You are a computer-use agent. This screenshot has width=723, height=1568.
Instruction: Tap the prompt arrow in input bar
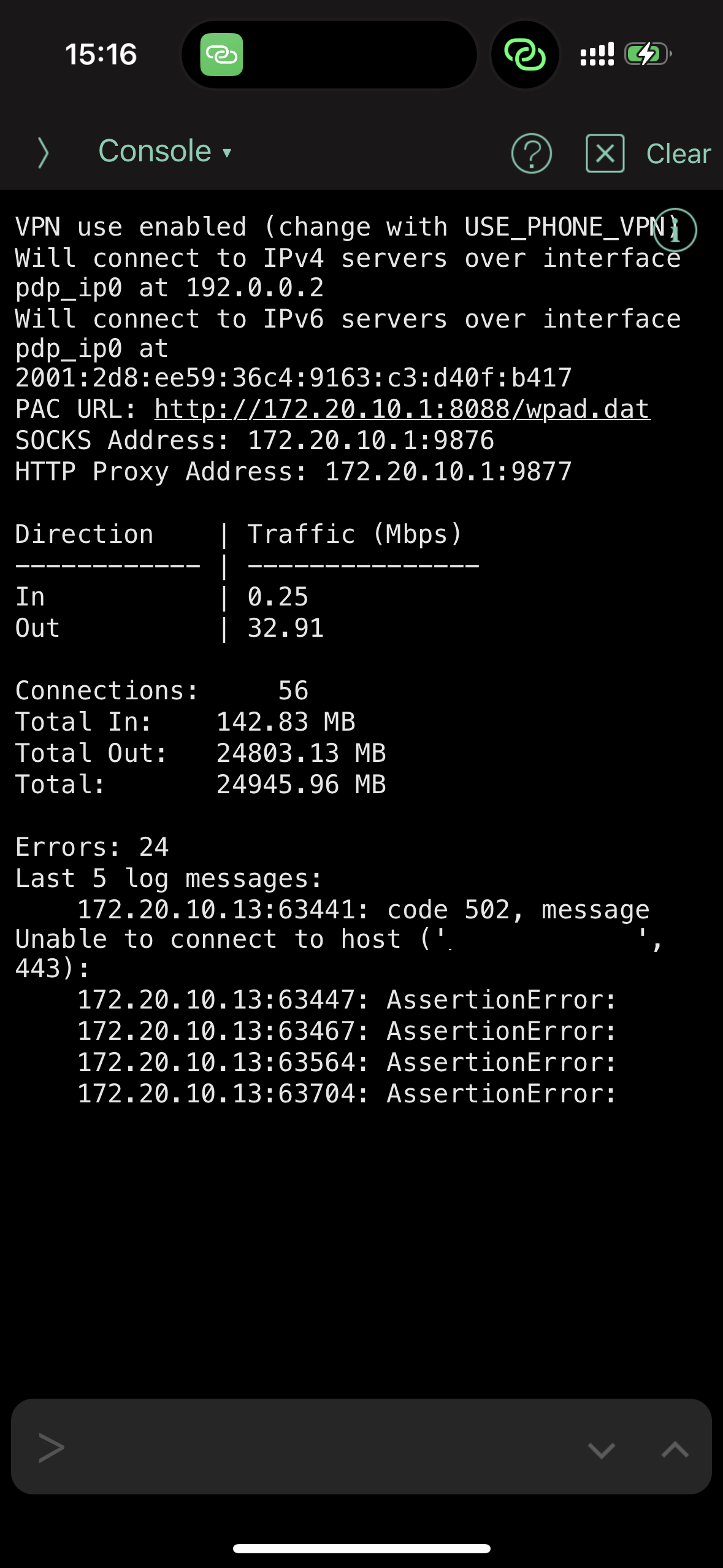(51, 1448)
